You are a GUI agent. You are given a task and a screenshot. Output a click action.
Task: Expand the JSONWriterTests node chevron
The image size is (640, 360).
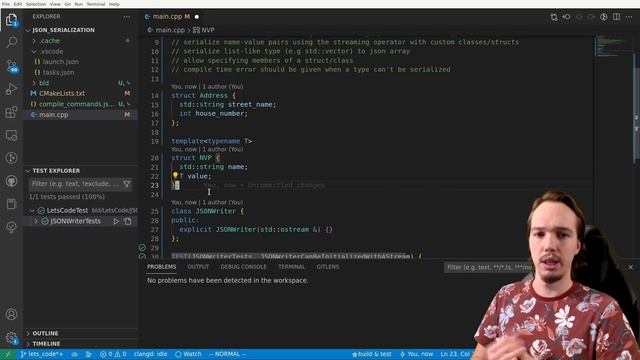(36, 221)
